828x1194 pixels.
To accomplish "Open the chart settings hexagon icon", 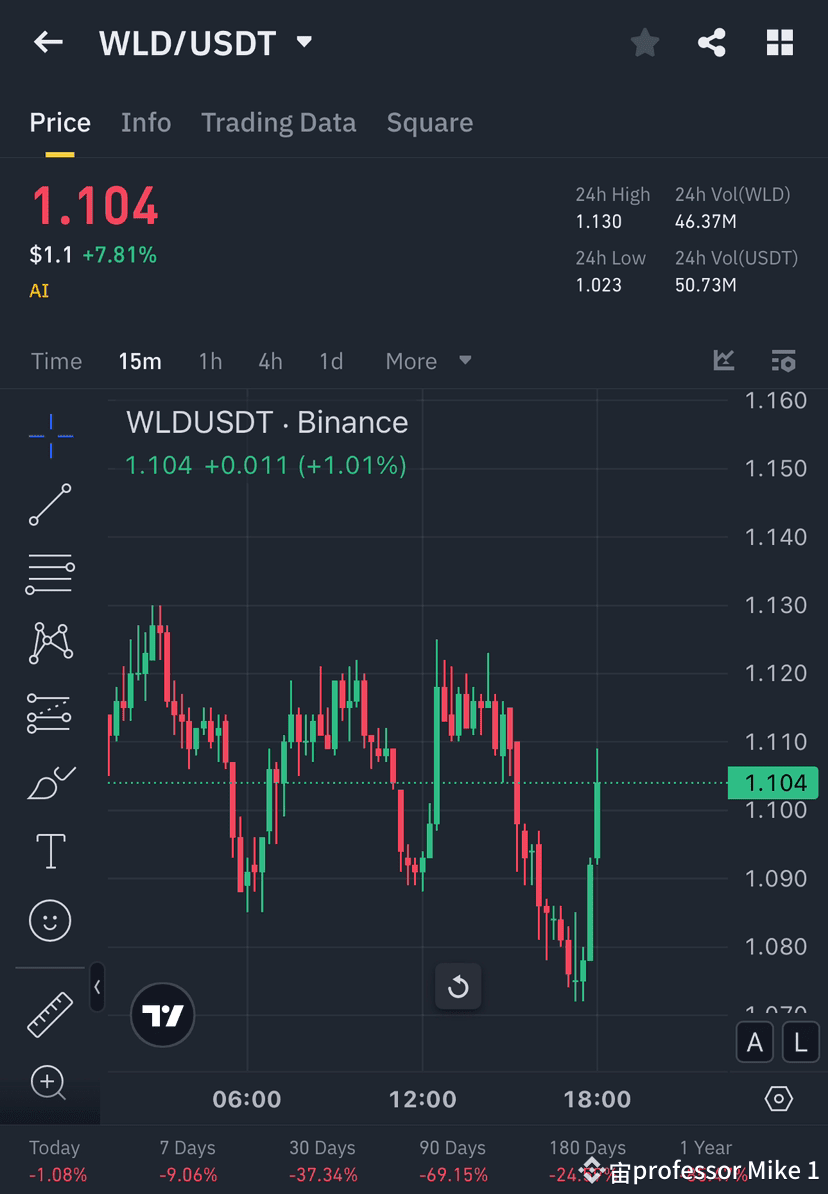I will pos(780,1098).
